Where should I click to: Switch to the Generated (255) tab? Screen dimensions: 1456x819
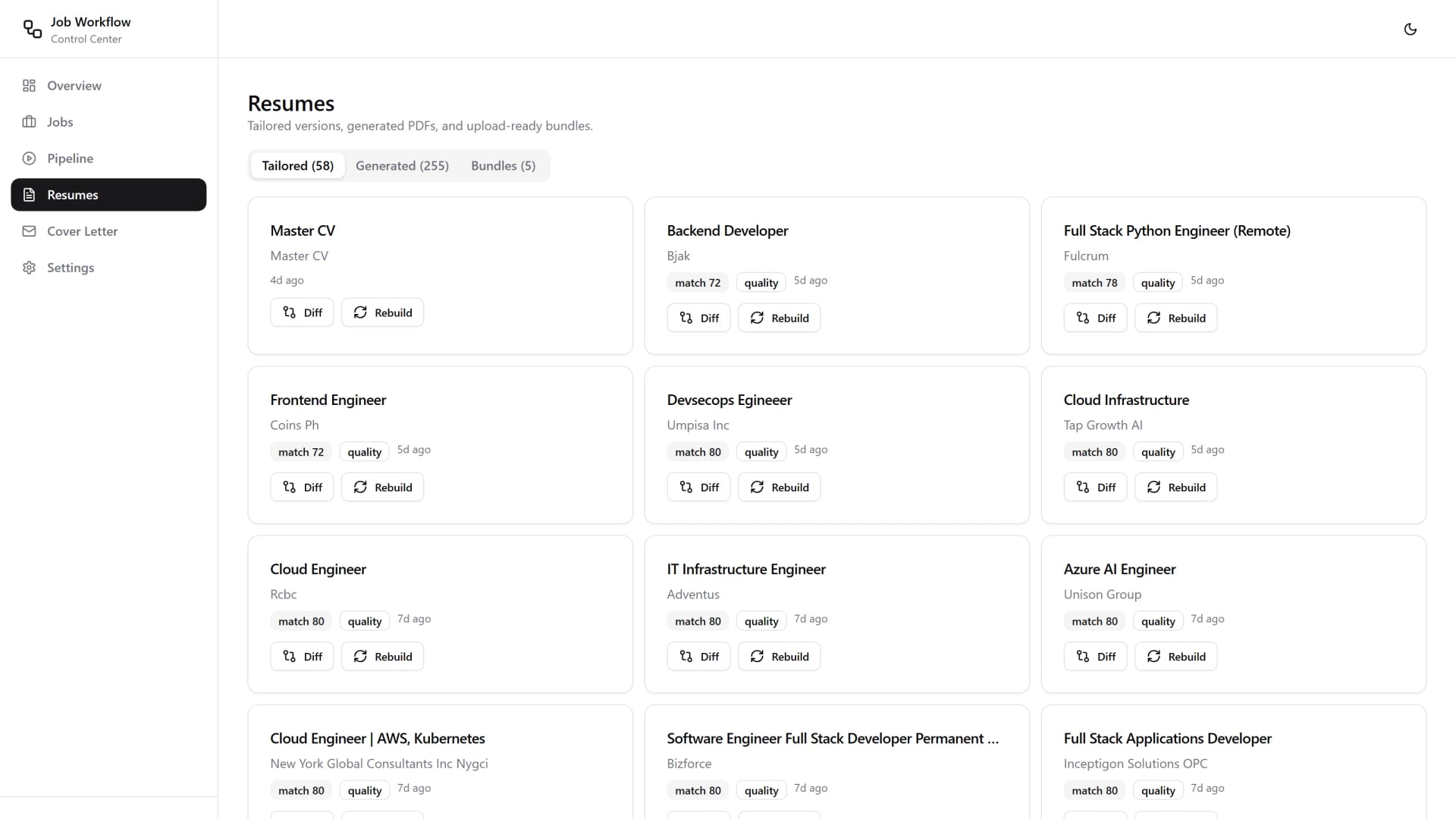pyautogui.click(x=402, y=165)
